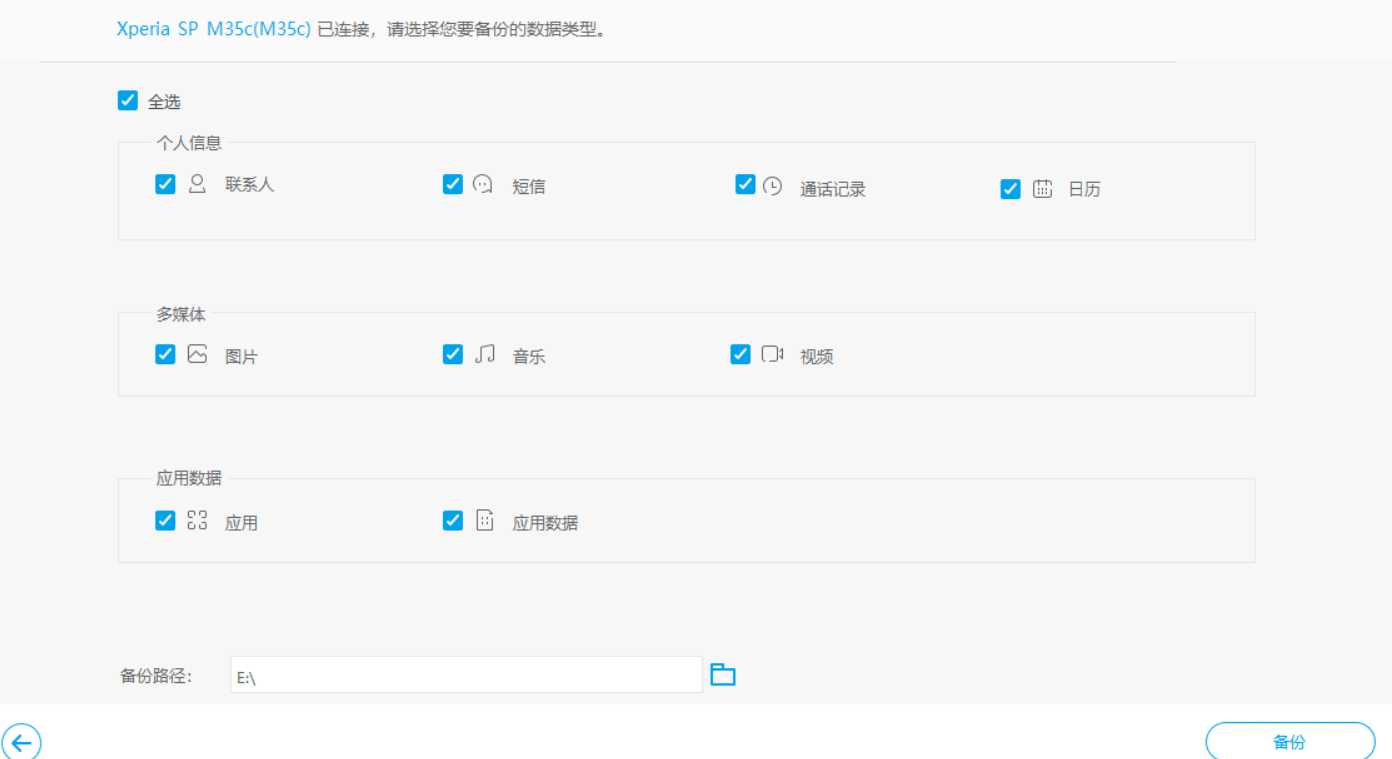Uncheck the 短信 messages checkbox
1392x759 pixels.
click(453, 184)
